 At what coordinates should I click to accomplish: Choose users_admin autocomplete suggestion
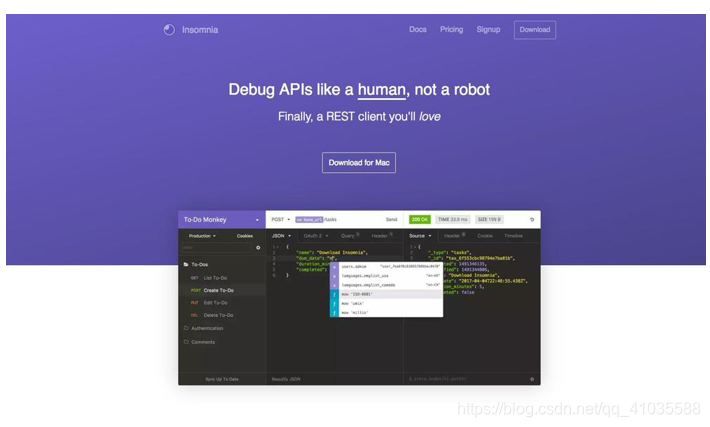pyautogui.click(x=386, y=267)
